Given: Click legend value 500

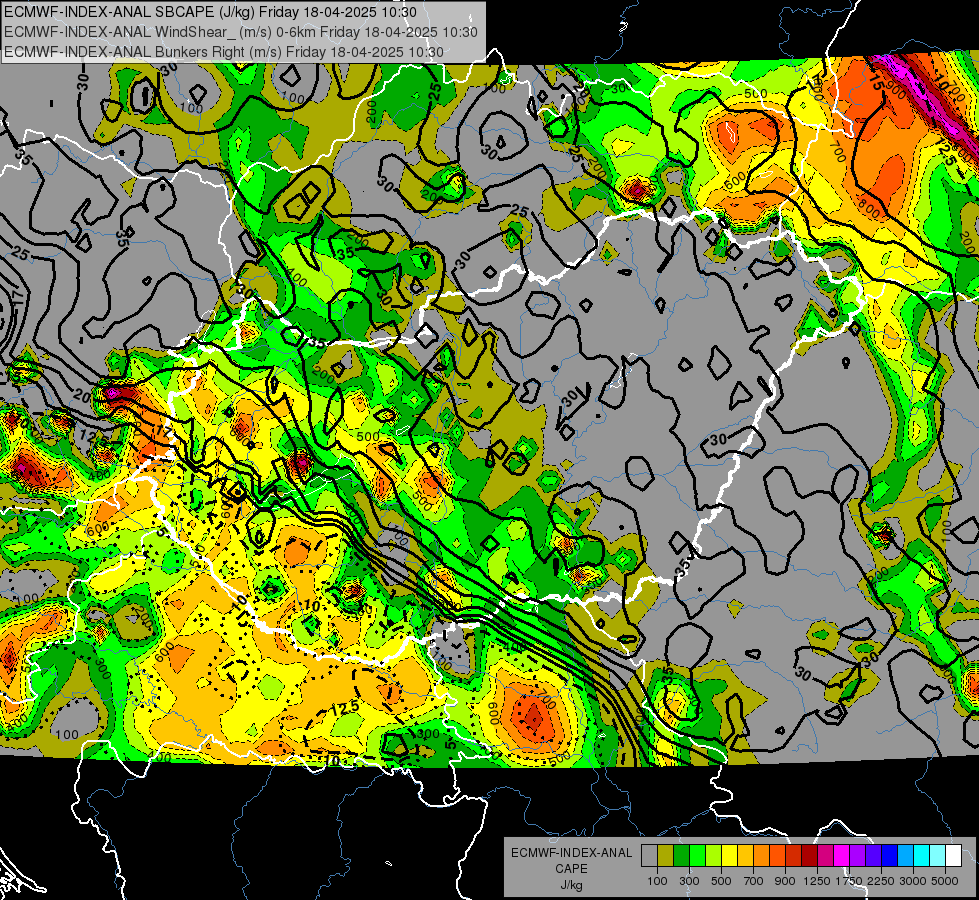Looking at the screenshot, I should point(721,881).
